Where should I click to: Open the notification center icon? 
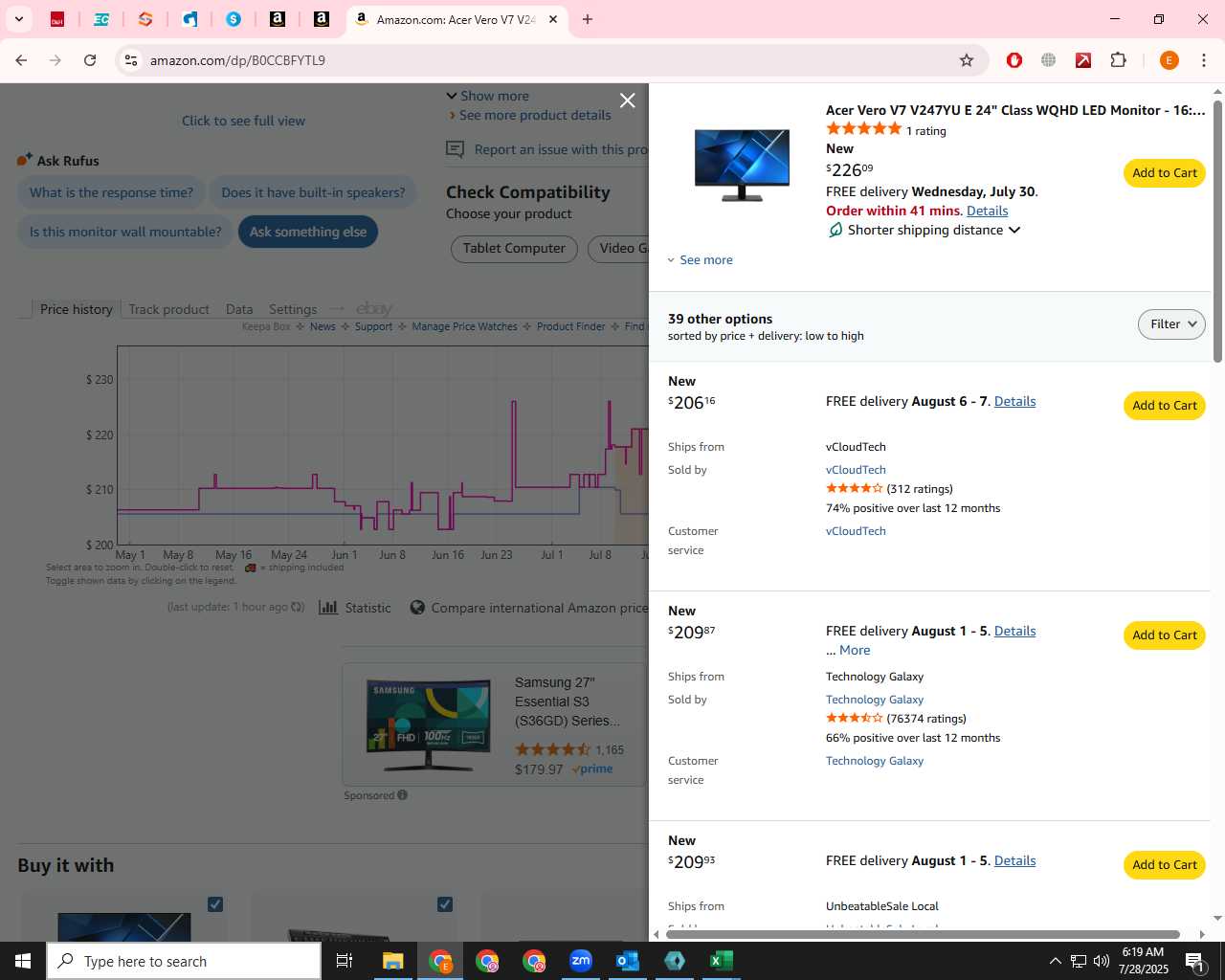[x=1195, y=961]
